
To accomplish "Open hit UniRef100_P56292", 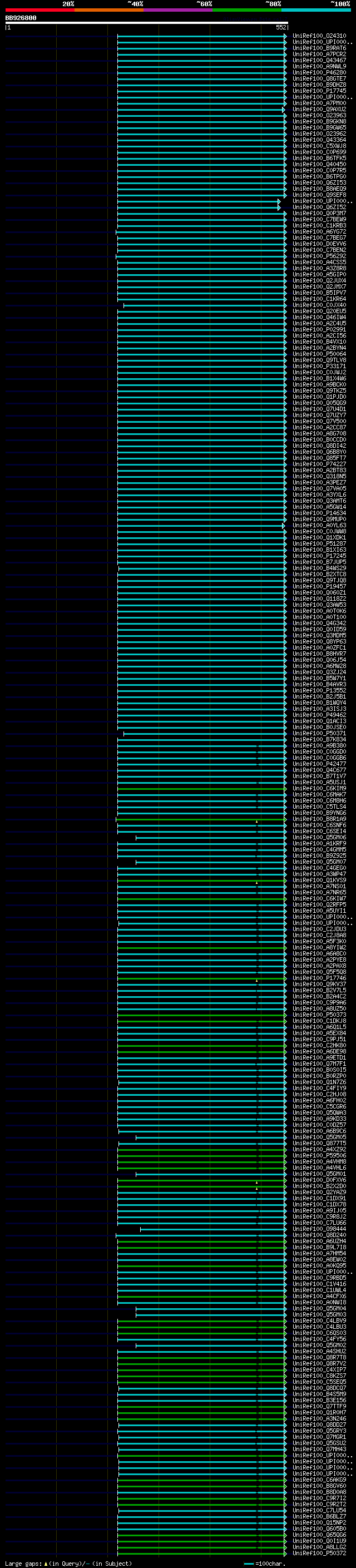I will pos(319,256).
